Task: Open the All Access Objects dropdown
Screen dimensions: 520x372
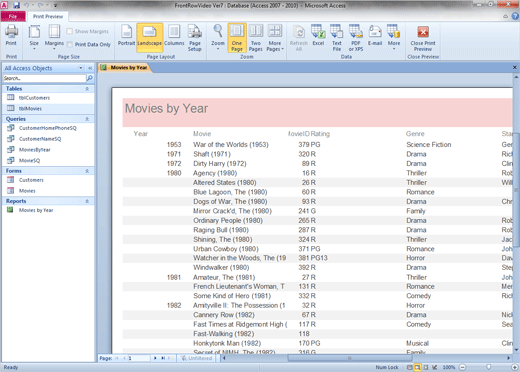Action: pos(81,68)
